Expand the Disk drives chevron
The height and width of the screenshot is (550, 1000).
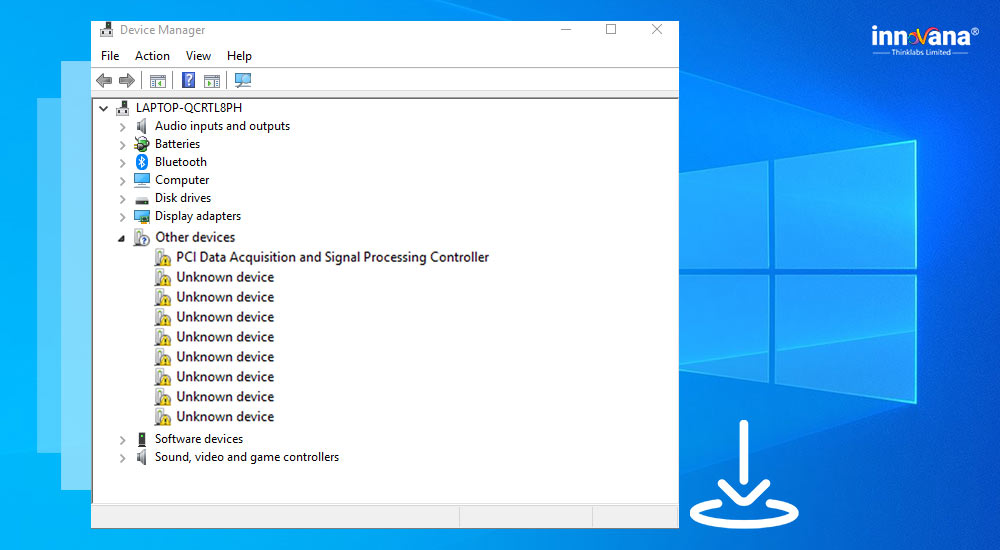122,198
